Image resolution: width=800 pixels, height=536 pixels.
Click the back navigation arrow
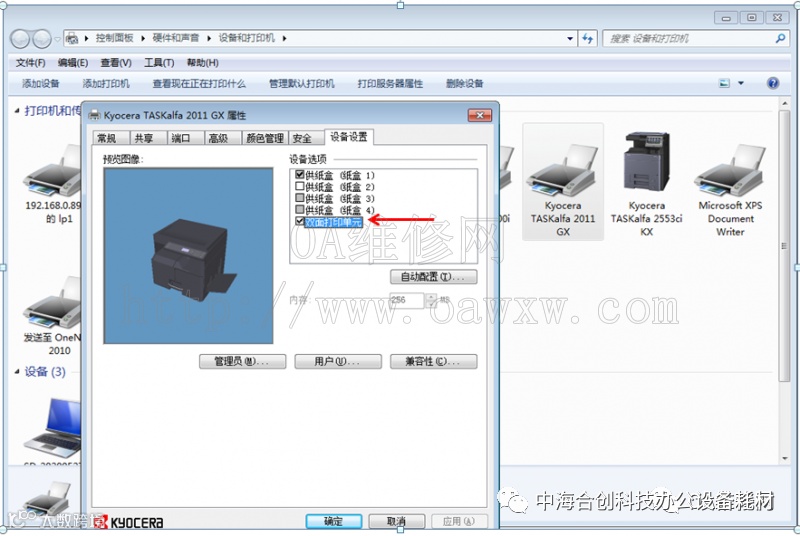[20, 39]
